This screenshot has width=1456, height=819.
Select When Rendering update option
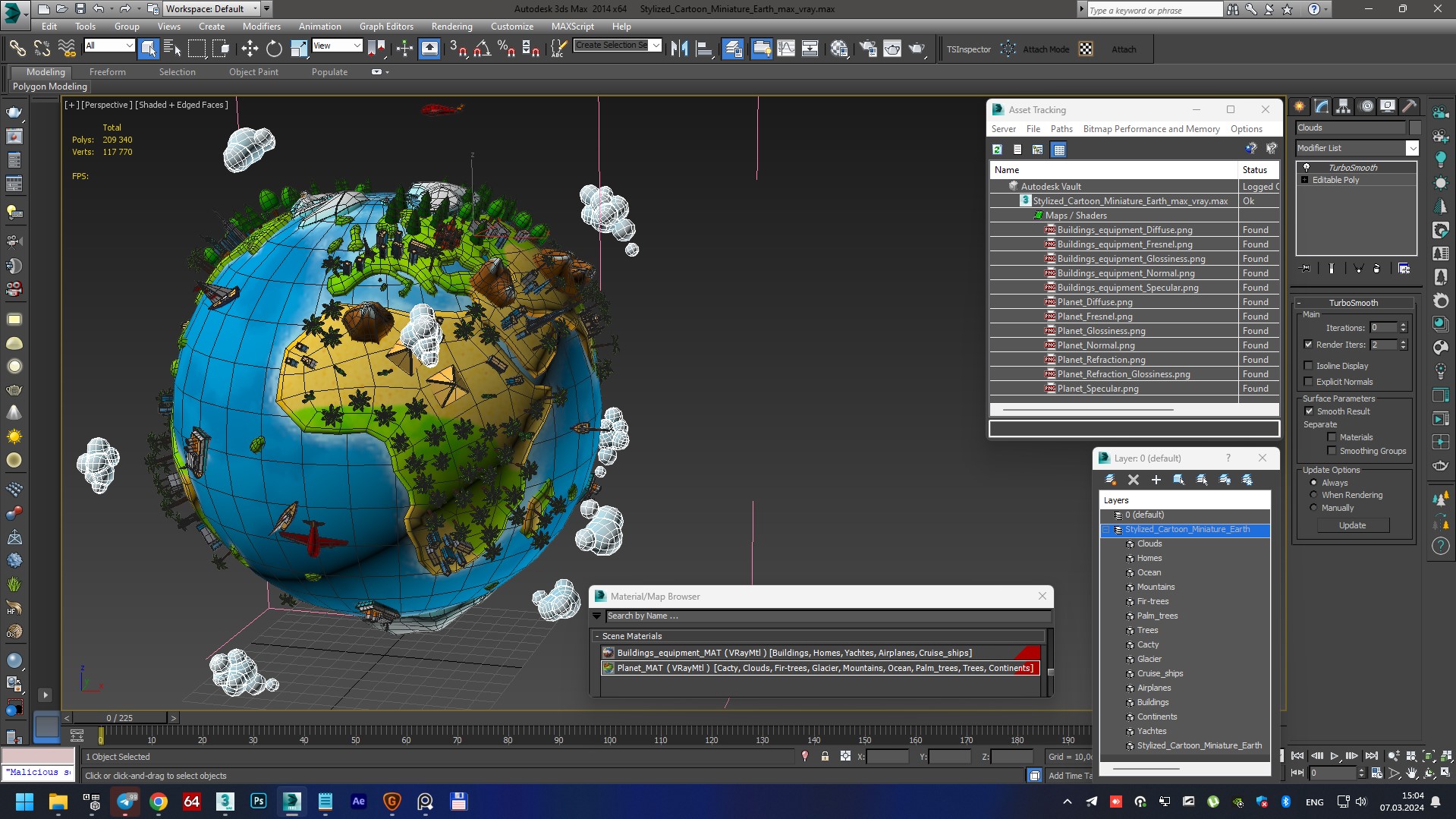1313,495
